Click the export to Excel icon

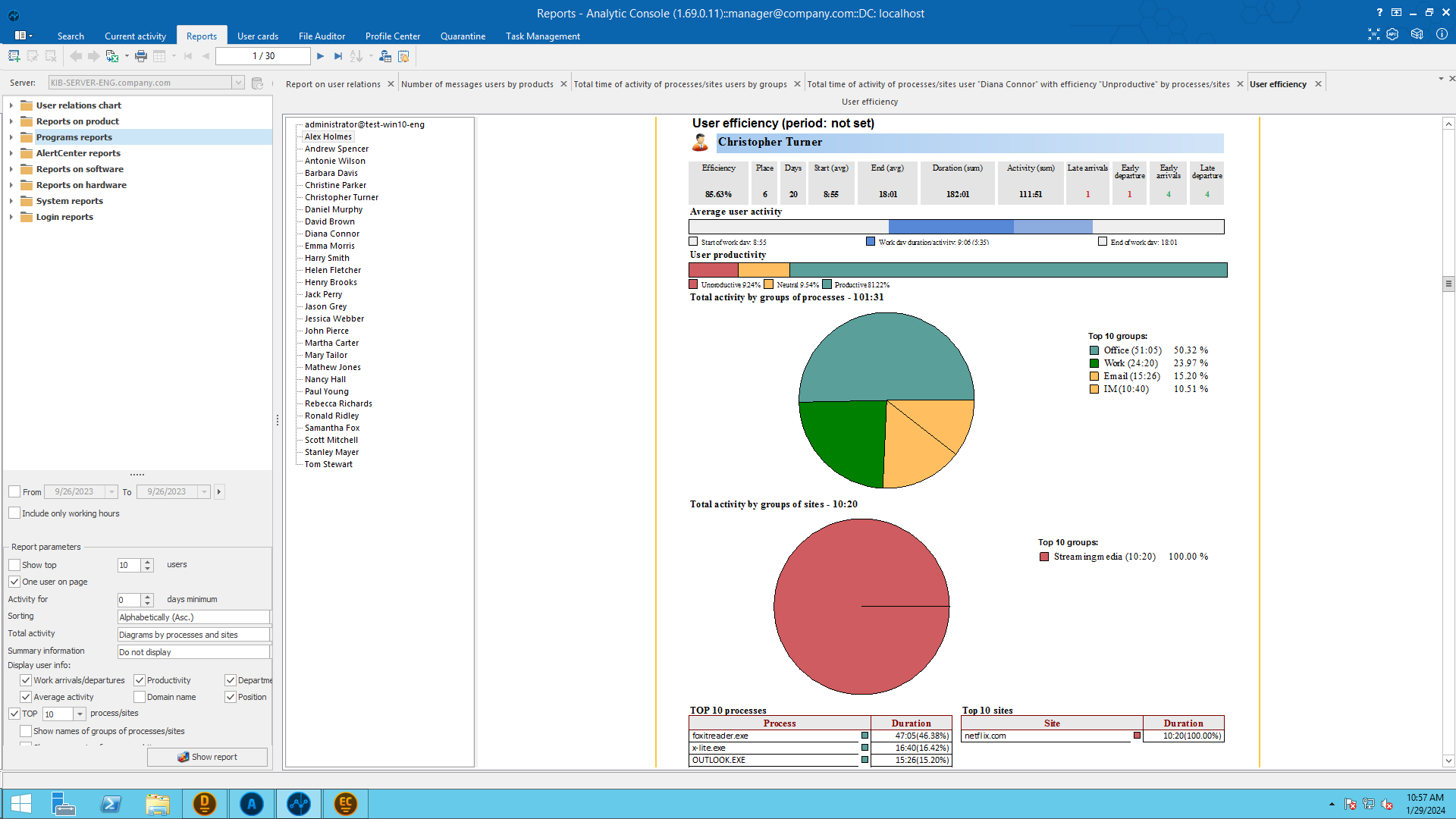coord(112,56)
